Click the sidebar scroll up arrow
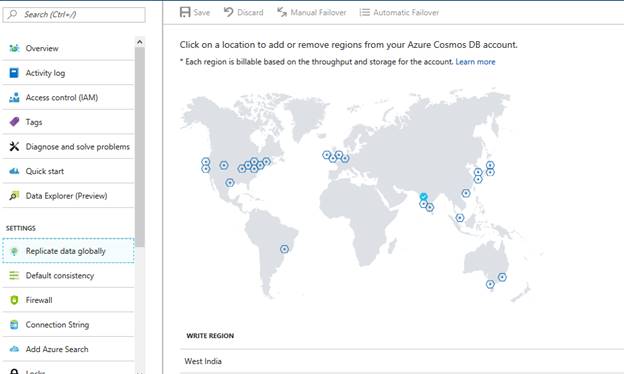 click(x=140, y=42)
